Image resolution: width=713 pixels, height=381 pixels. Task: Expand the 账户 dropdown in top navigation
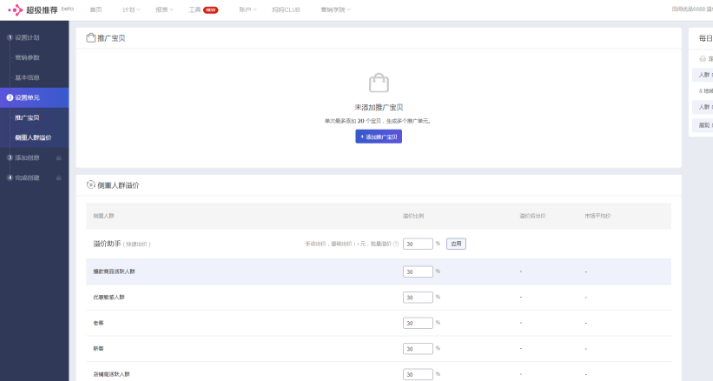click(x=247, y=10)
